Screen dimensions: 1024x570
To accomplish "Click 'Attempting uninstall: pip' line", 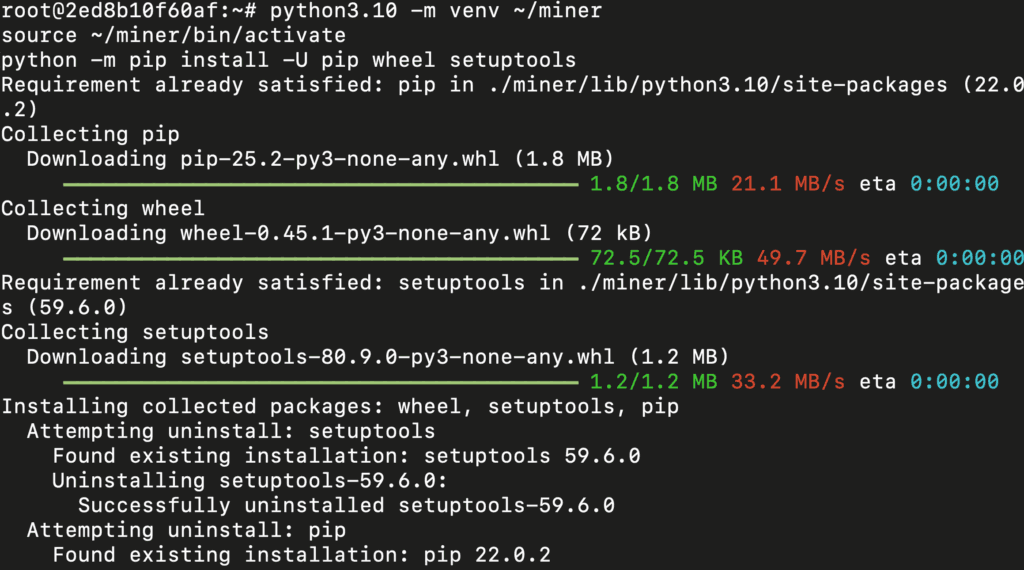I will tap(185, 530).
